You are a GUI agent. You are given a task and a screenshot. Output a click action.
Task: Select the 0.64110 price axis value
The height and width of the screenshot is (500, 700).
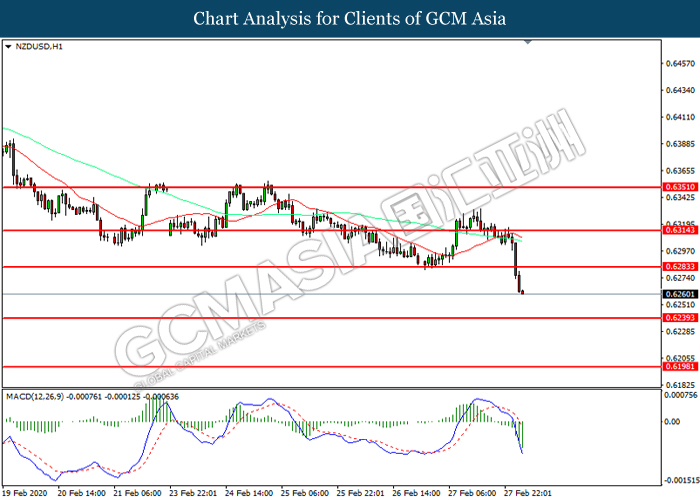tap(680, 117)
